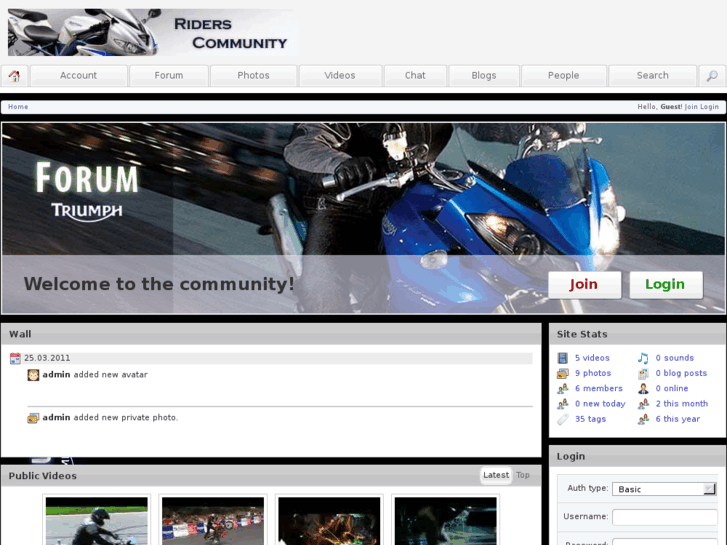Open the 0 blog posts link
Viewport: 727px width, 545px height.
point(681,373)
